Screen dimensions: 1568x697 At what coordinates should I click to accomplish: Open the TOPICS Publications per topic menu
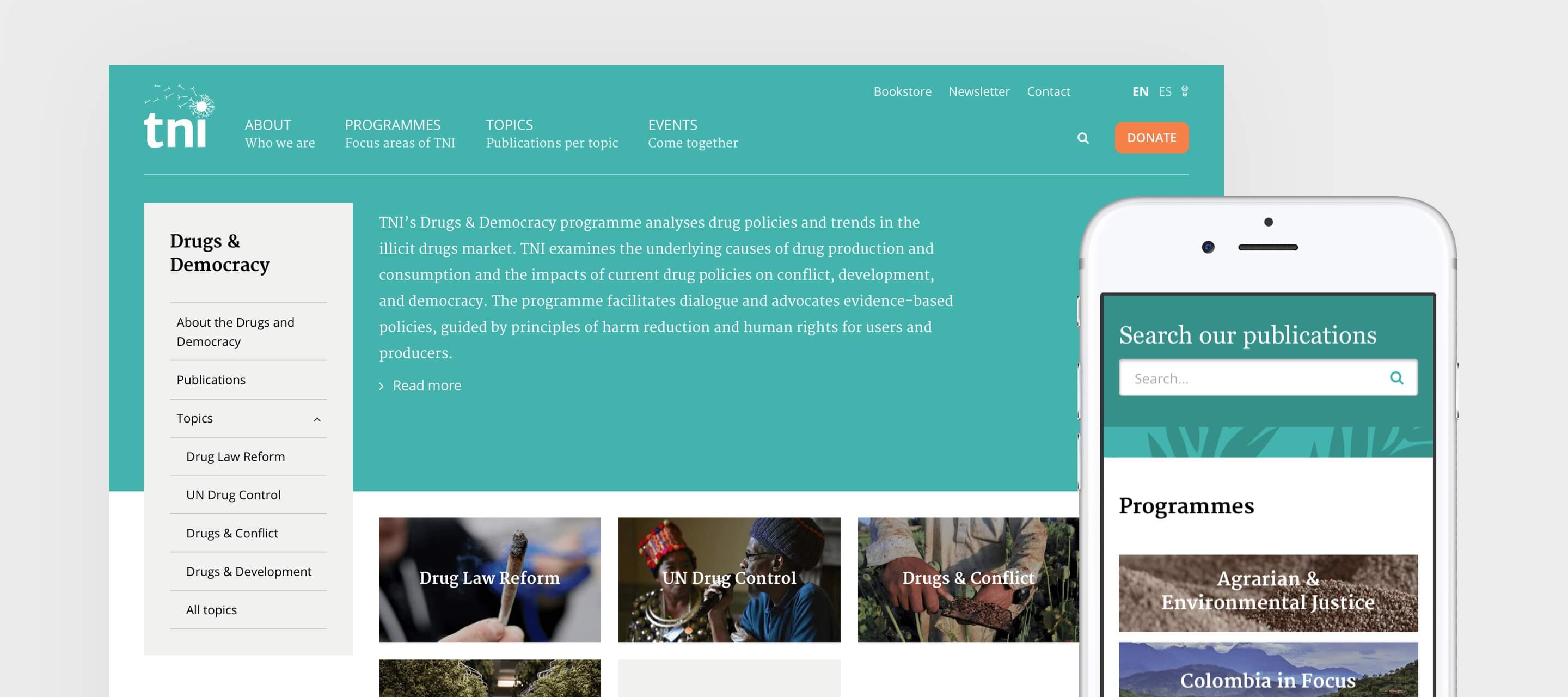[552, 134]
